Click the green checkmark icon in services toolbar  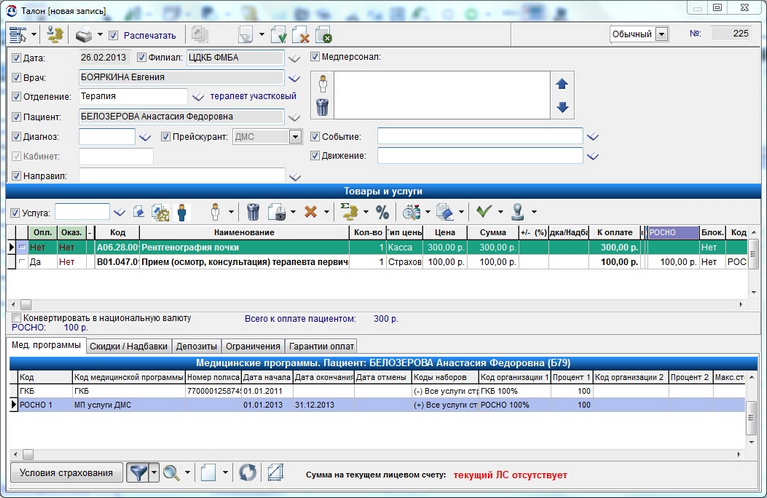tap(484, 211)
